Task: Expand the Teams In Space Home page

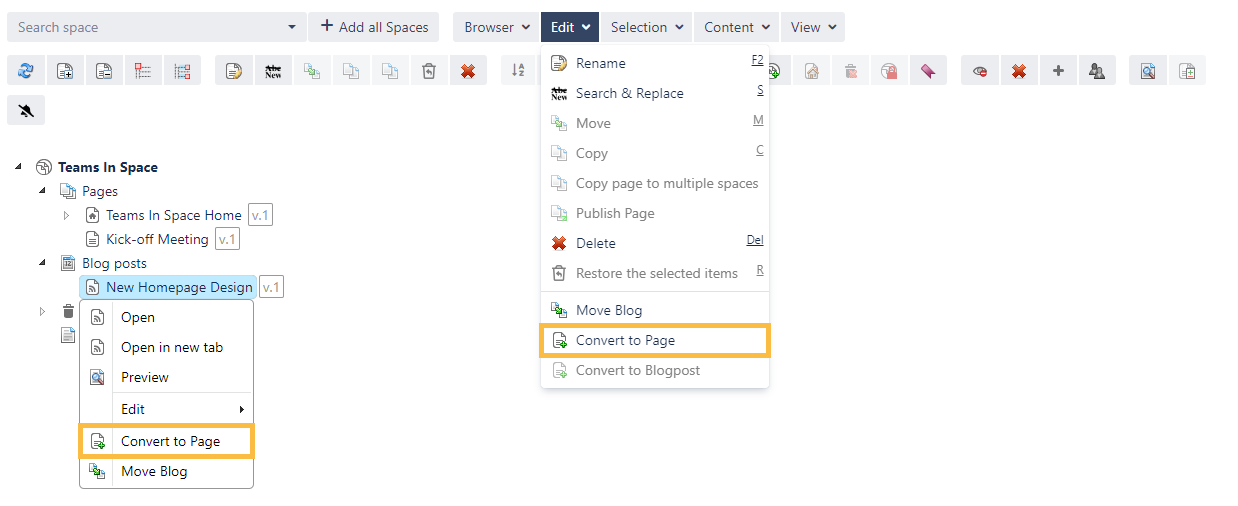Action: pos(66,215)
